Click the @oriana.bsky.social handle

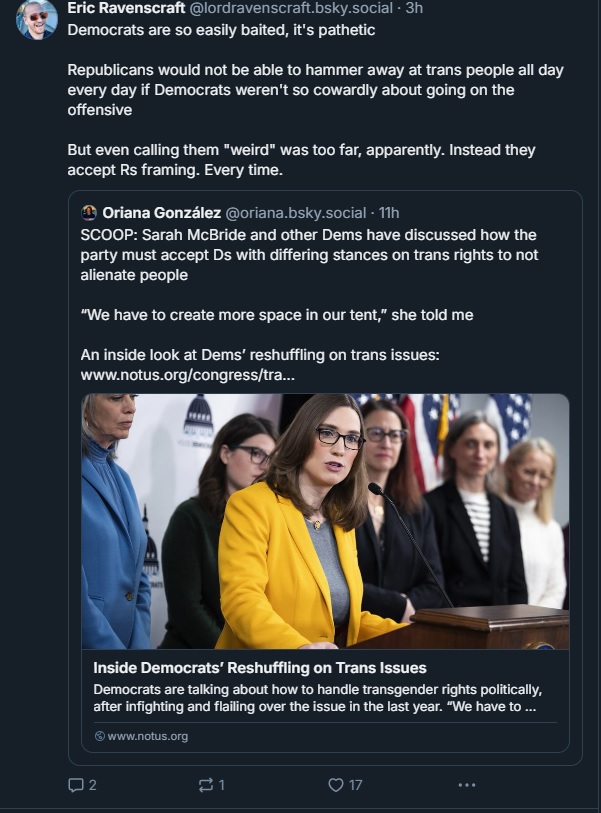296,212
